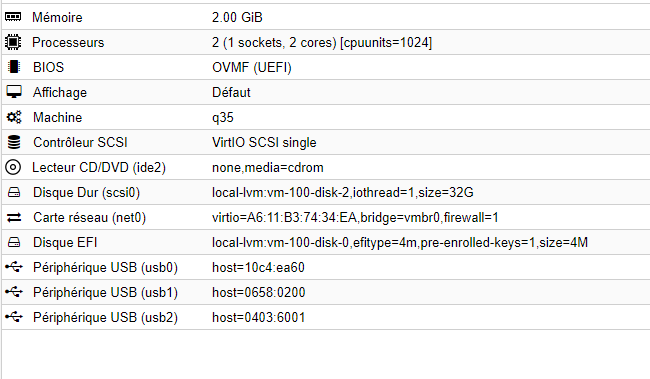Select the Périphérique USB (usb1) row
Viewport: 650px width, 379px height.
coord(326,292)
